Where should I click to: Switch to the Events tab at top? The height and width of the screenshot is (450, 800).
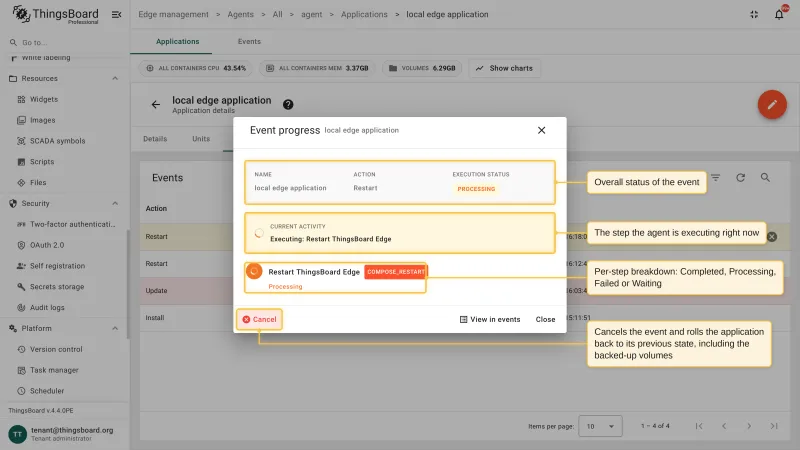249,41
